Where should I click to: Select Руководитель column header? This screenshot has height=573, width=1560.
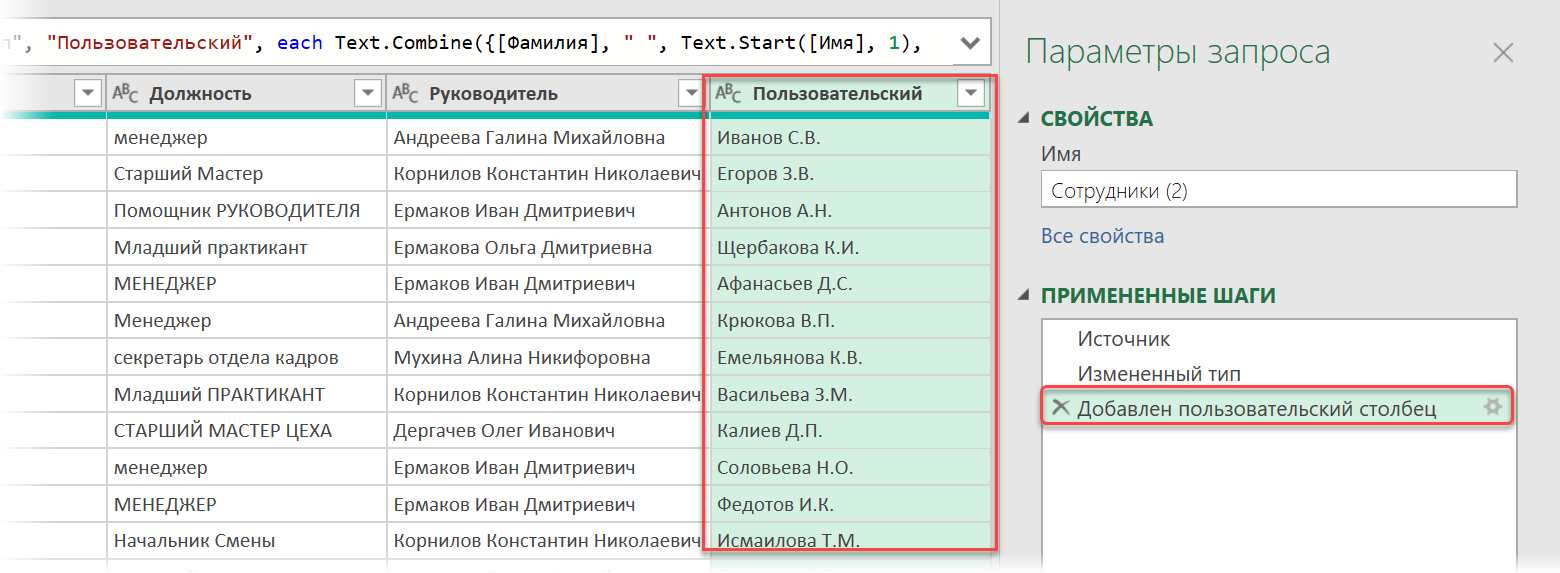pyautogui.click(x=547, y=93)
